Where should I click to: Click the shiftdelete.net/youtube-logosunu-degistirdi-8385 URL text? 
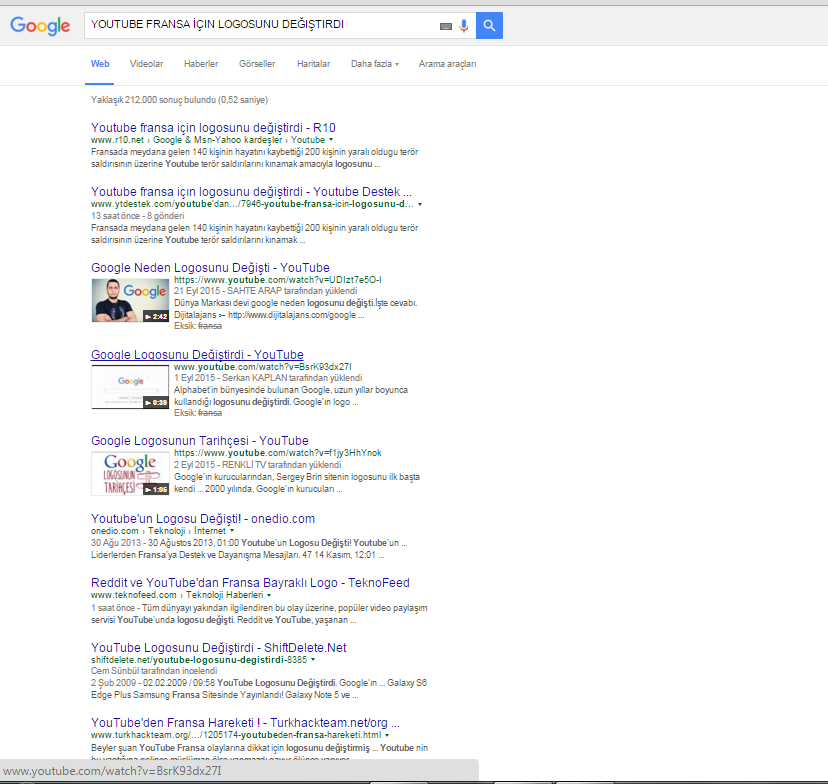point(199,660)
